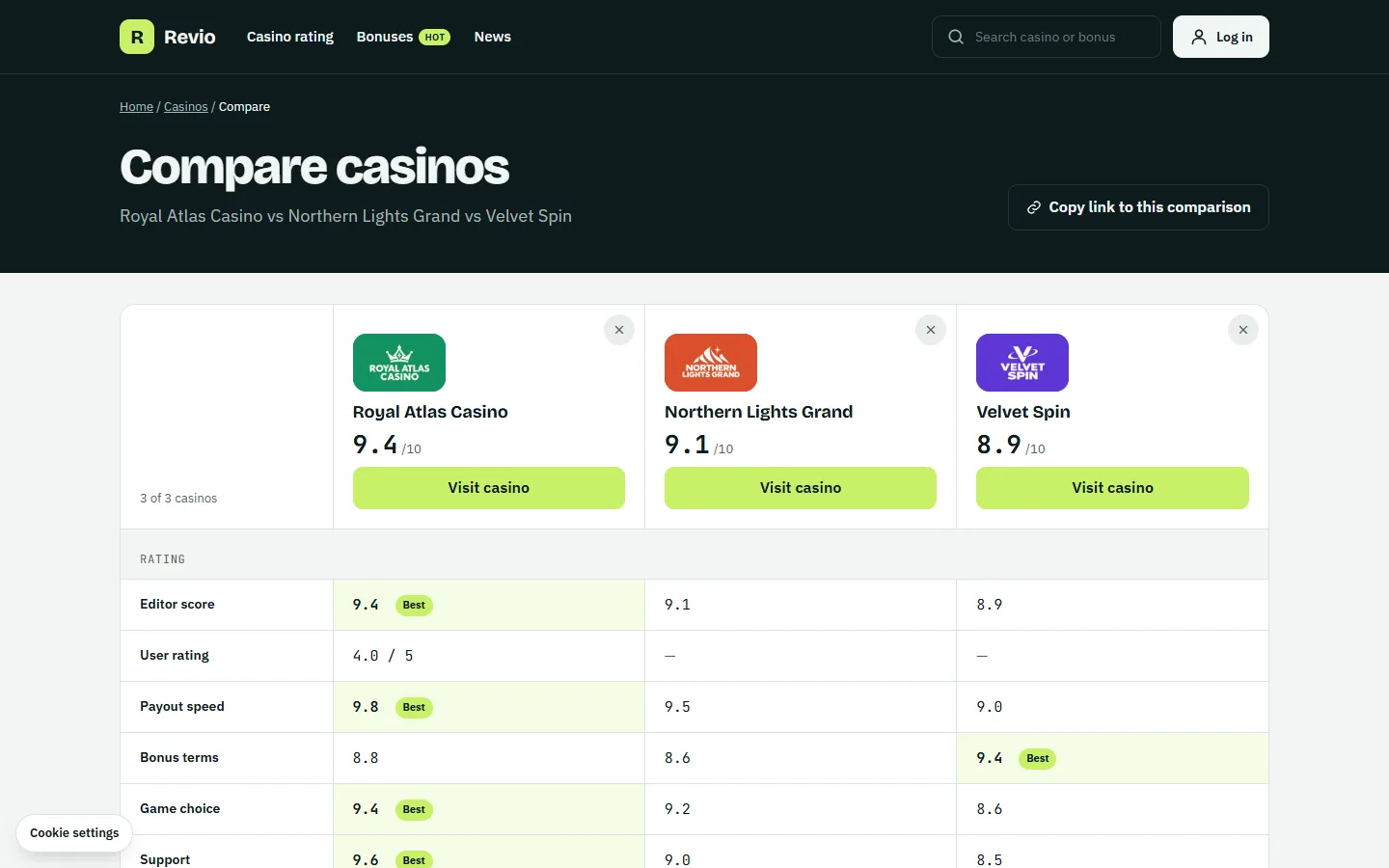Click the Editor score row label
Viewport: 1389px width, 868px height.
[x=177, y=605]
